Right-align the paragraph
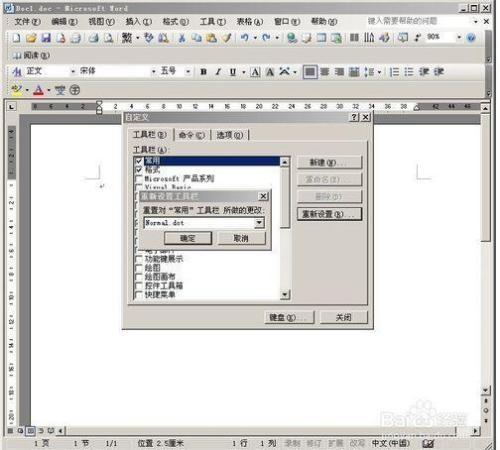The image size is (500, 450). coord(339,72)
